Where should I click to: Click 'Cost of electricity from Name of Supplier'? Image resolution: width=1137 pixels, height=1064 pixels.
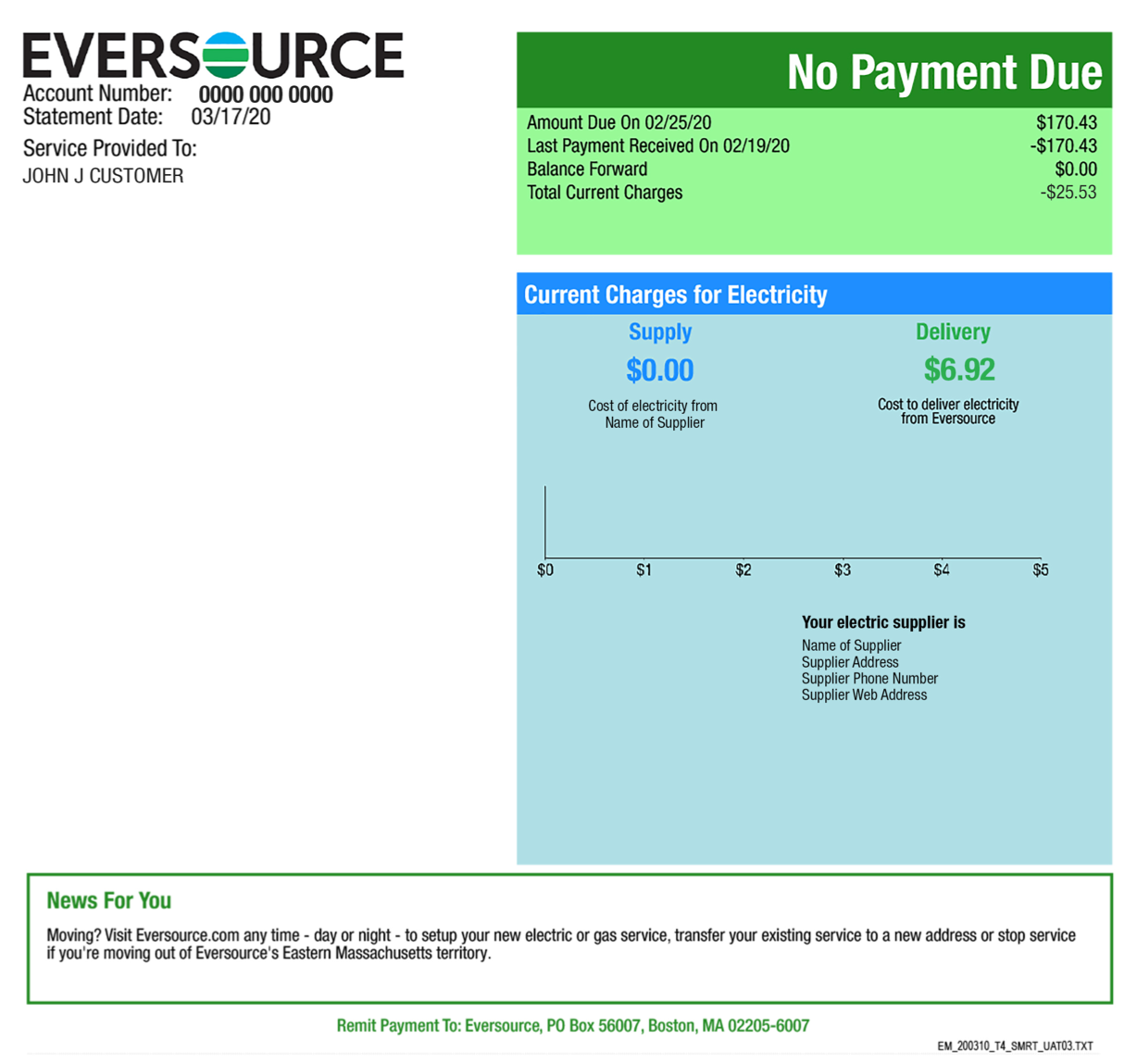654,414
